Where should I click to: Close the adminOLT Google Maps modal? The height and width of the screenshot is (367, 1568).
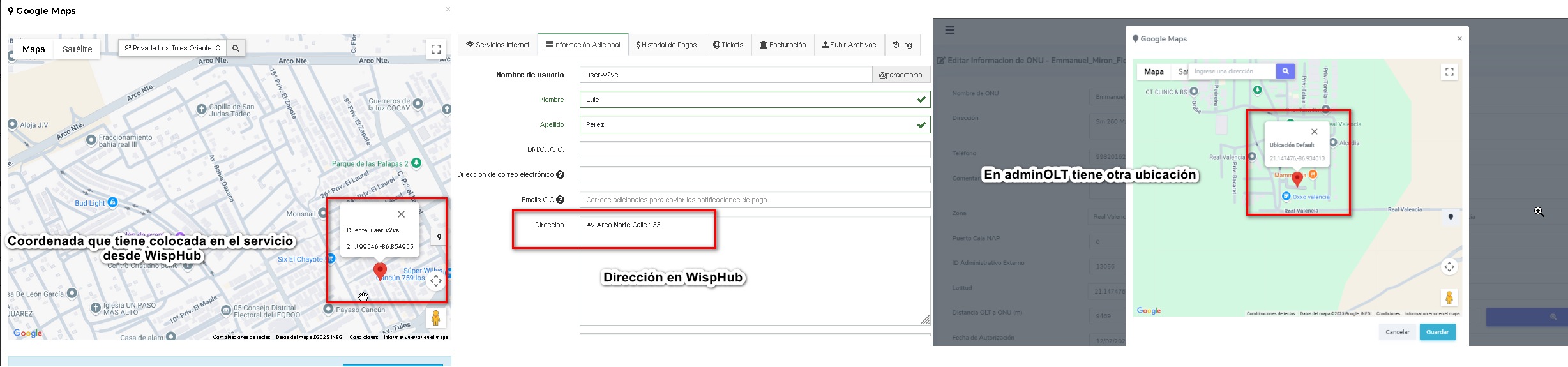1459,39
